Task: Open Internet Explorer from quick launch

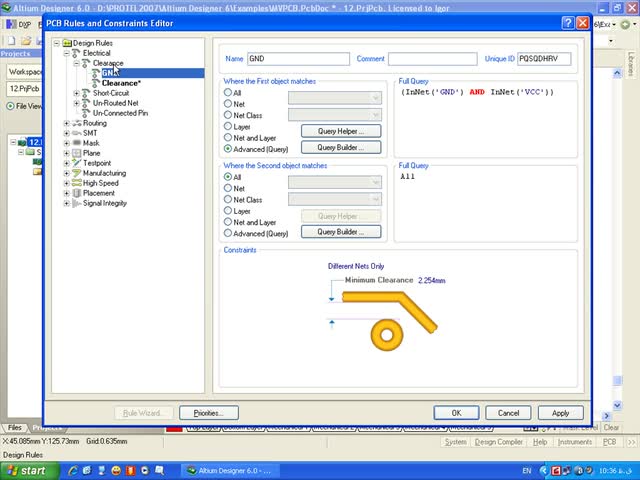Action: pos(73,471)
